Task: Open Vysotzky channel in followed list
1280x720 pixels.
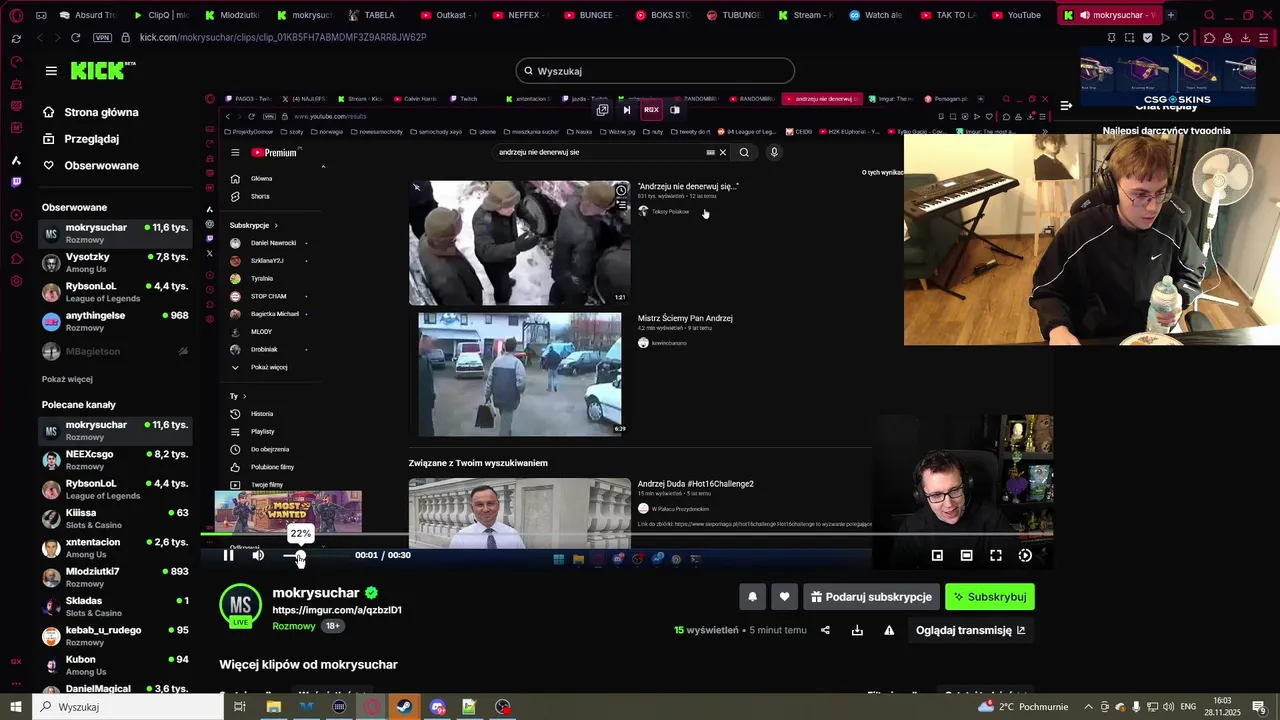Action: click(x=115, y=262)
